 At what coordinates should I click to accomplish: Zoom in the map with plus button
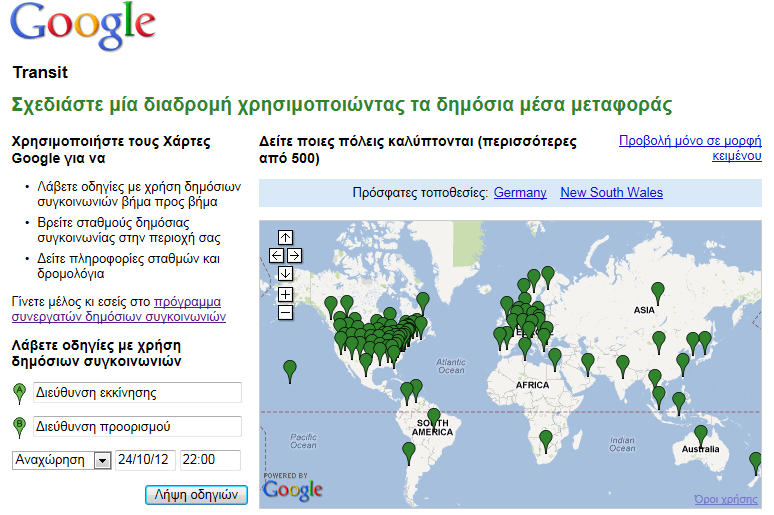[x=285, y=295]
